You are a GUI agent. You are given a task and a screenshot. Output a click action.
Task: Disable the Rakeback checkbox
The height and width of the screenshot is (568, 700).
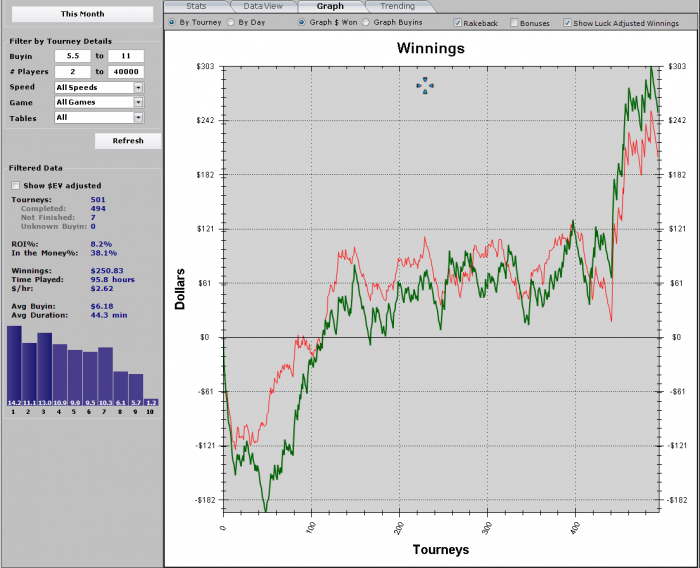click(457, 23)
